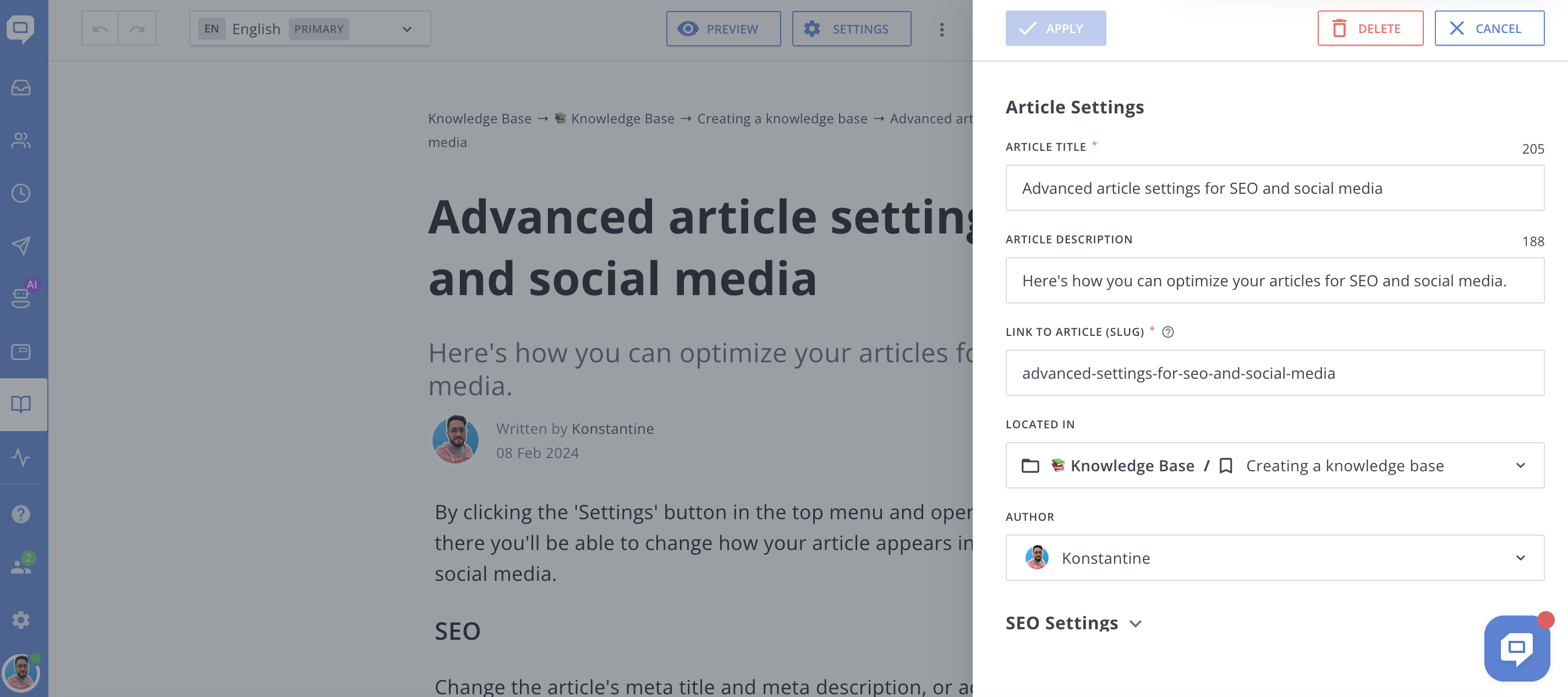1568x697 pixels.
Task: Expand the SEO Settings section
Action: 1074,623
